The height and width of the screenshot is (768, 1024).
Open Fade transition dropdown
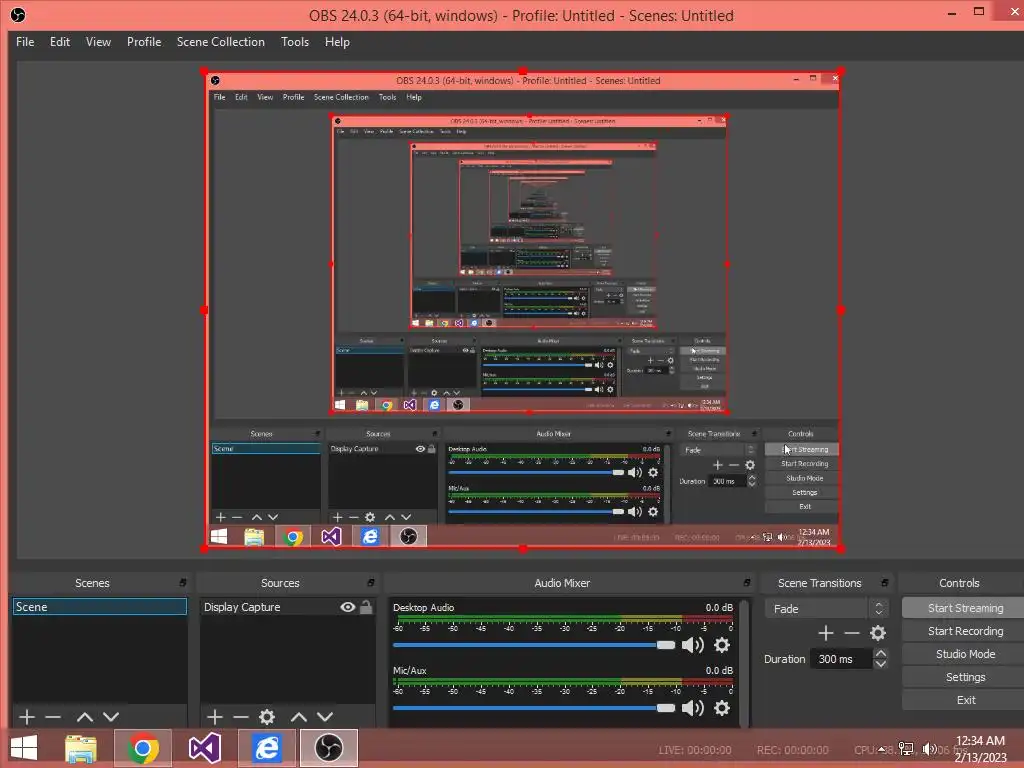826,609
